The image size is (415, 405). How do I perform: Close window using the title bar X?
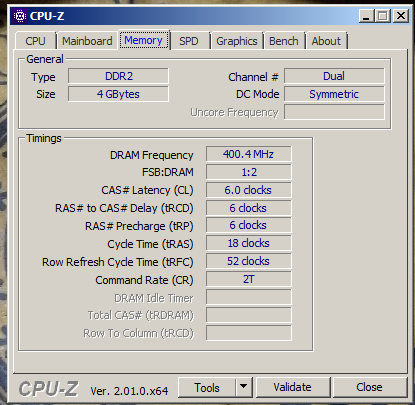tap(401, 16)
